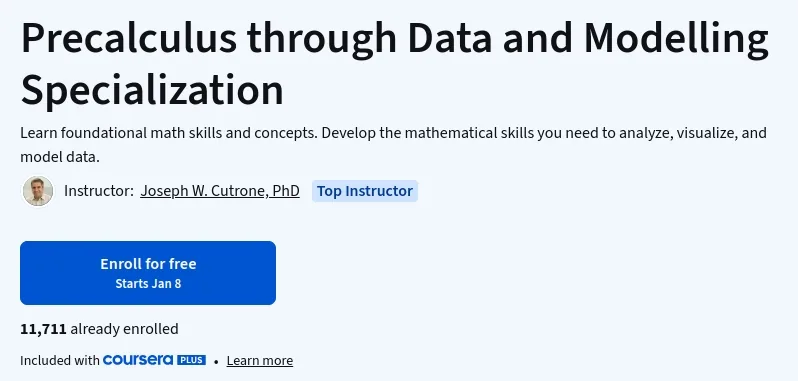Click the 'Instructor:' label
The image size is (798, 381).
pyautogui.click(x=99, y=191)
